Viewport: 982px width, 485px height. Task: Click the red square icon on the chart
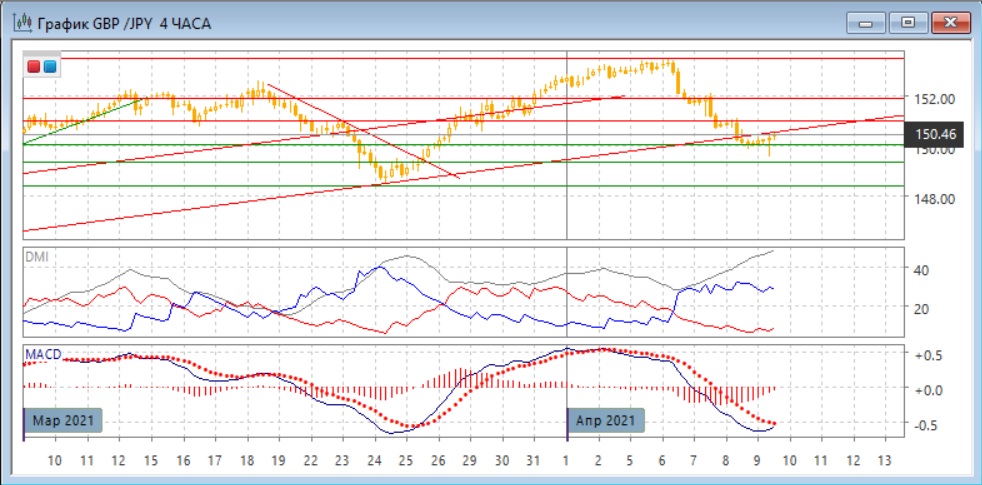[x=34, y=67]
